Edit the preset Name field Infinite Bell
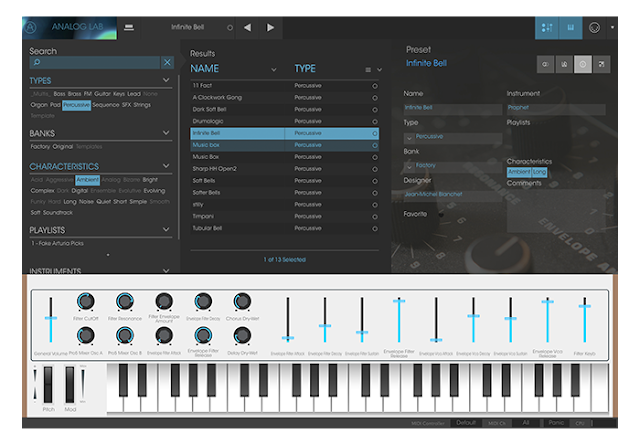The height and width of the screenshot is (444, 640). point(453,108)
